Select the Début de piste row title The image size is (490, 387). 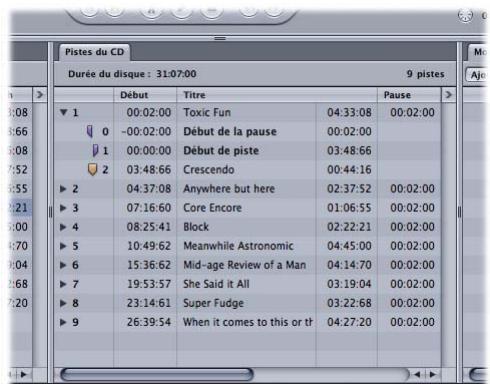(221, 151)
